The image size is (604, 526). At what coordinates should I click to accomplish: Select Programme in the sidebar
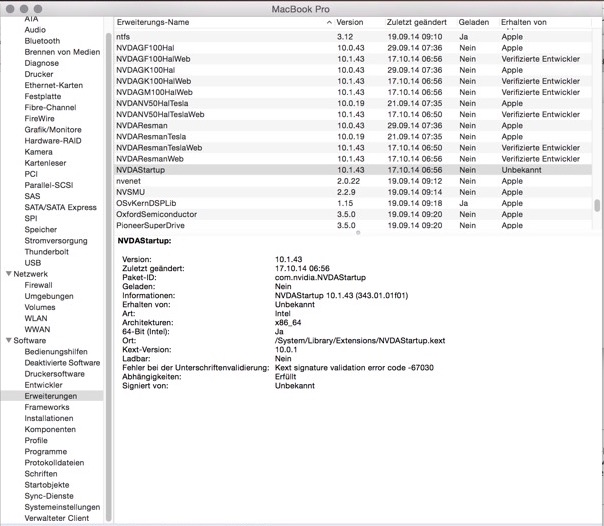pos(45,451)
